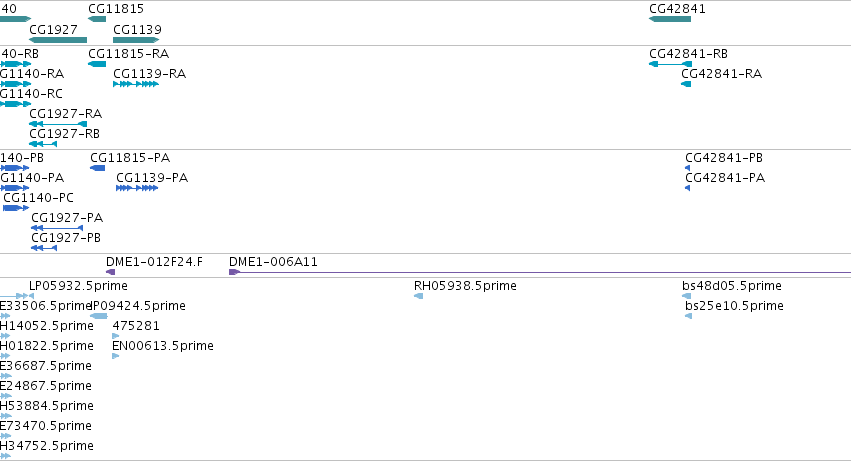
Task: Click the CG11815 gene glyph
Action: click(97, 19)
